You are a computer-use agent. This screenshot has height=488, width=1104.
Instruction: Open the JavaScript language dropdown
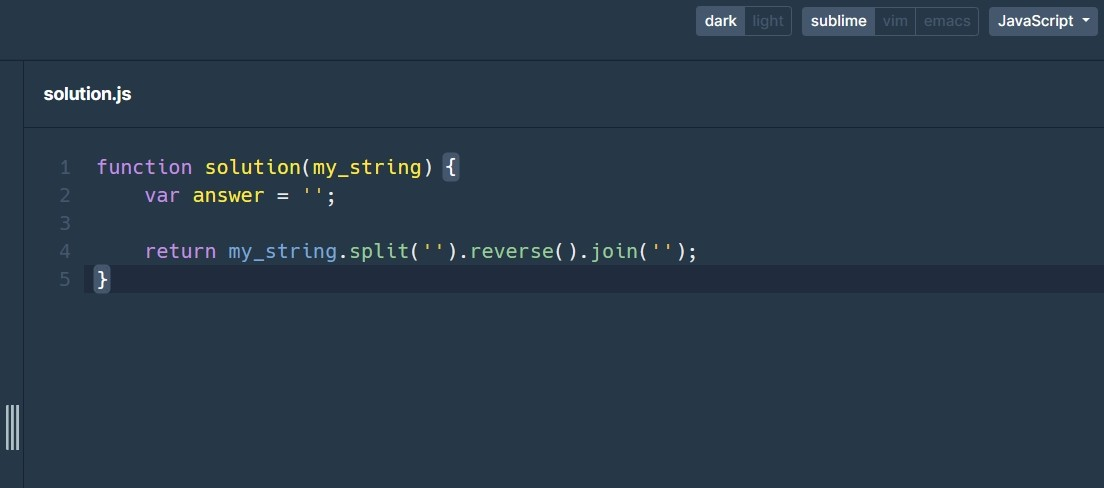(1043, 21)
